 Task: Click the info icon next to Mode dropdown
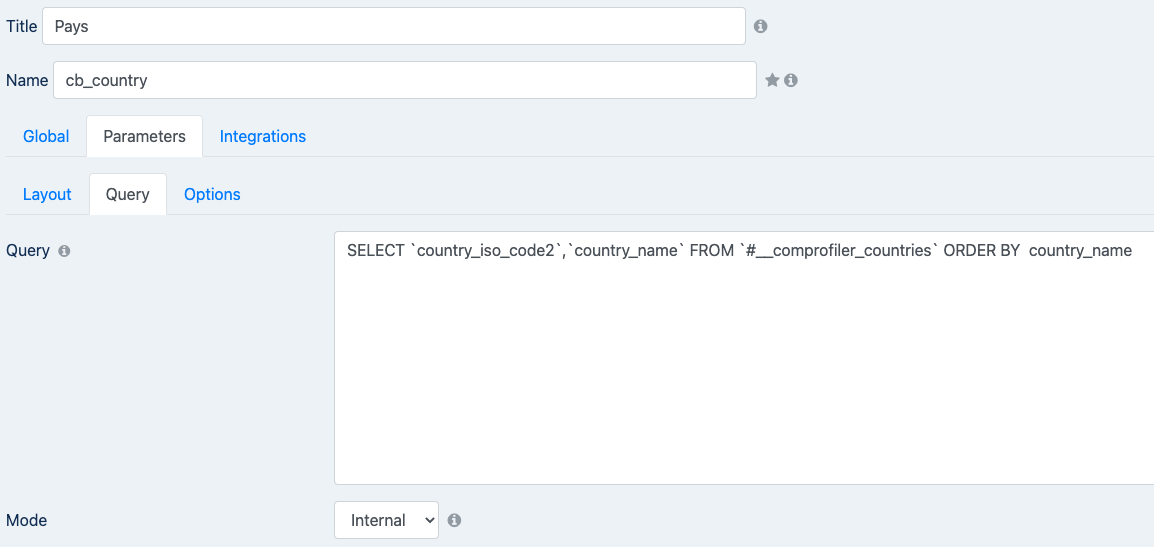455,520
